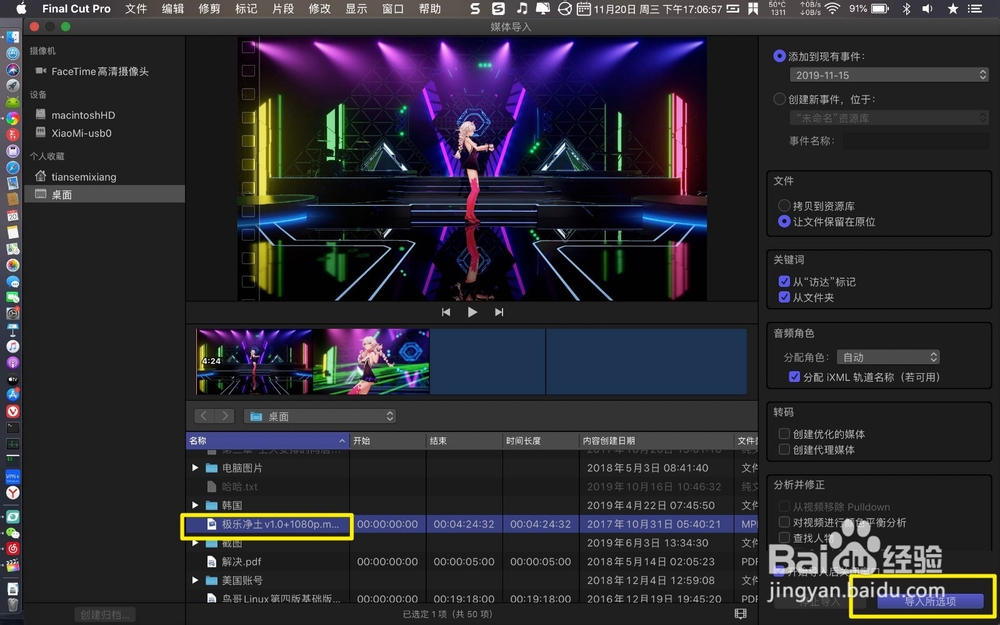Open the 文件 menu
The width and height of the screenshot is (1000, 625).
136,8
